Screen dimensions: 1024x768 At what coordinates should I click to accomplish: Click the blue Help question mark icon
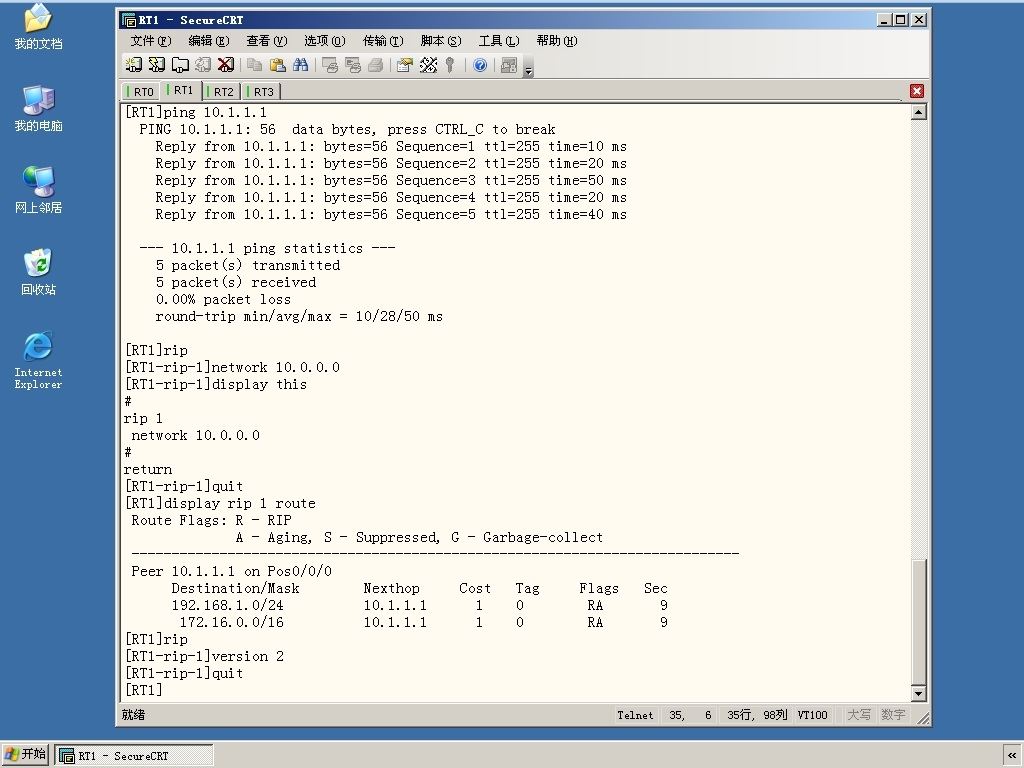coord(480,65)
